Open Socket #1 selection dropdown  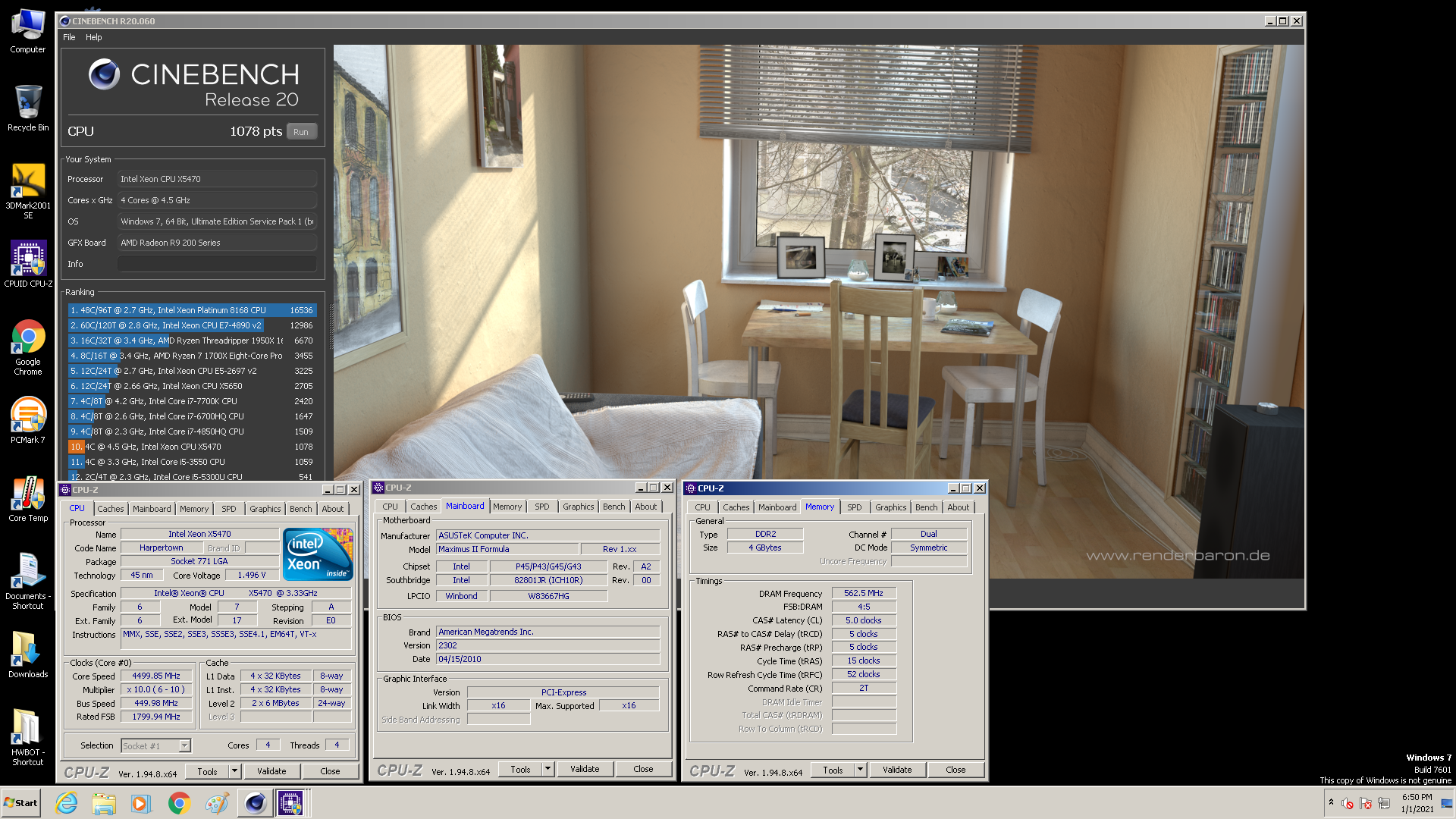click(x=184, y=746)
